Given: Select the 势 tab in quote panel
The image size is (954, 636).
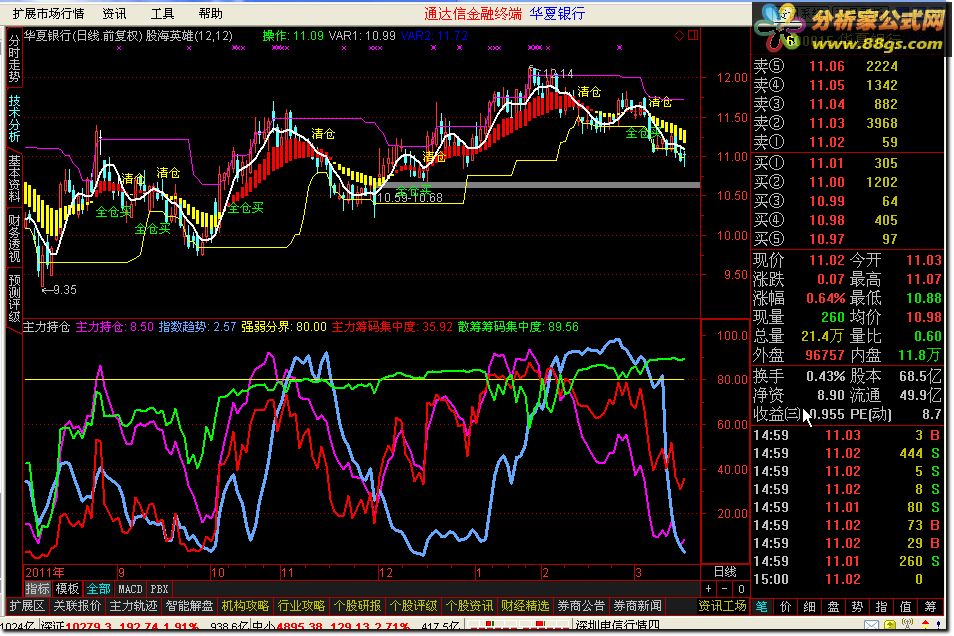Looking at the screenshot, I should pos(857,607).
